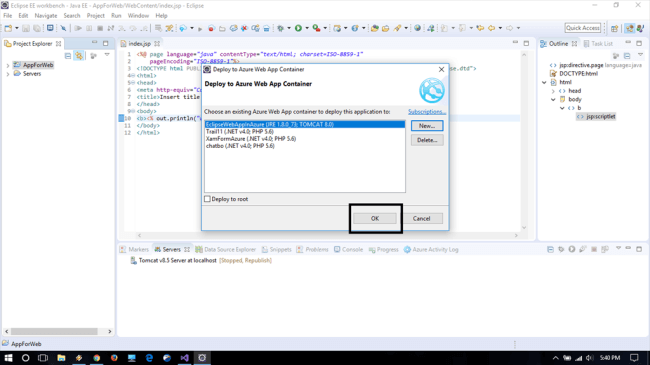The height and width of the screenshot is (365, 650).
Task: Enable the Deploy to root checkbox
Action: click(x=207, y=199)
